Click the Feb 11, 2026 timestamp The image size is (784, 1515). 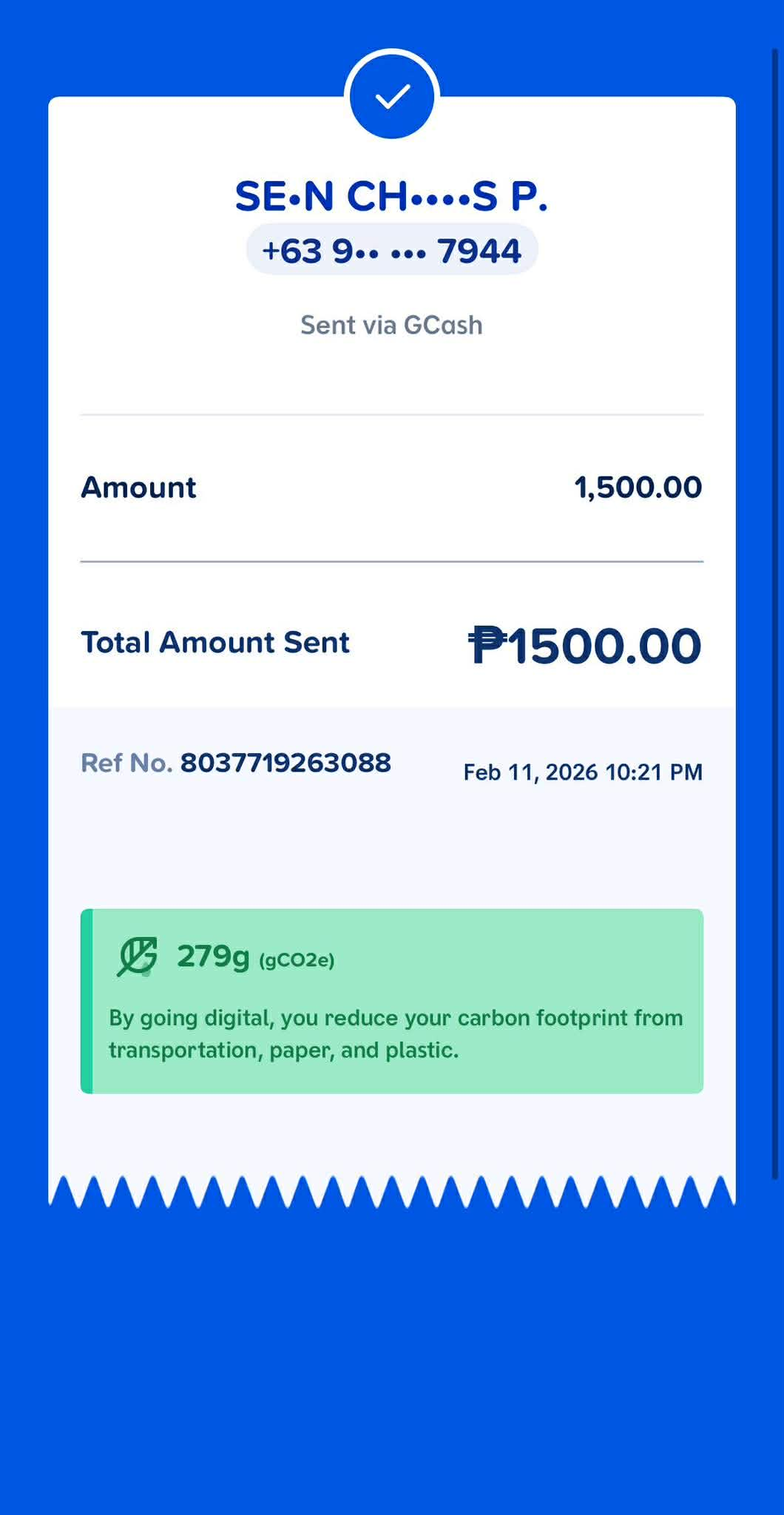(582, 772)
